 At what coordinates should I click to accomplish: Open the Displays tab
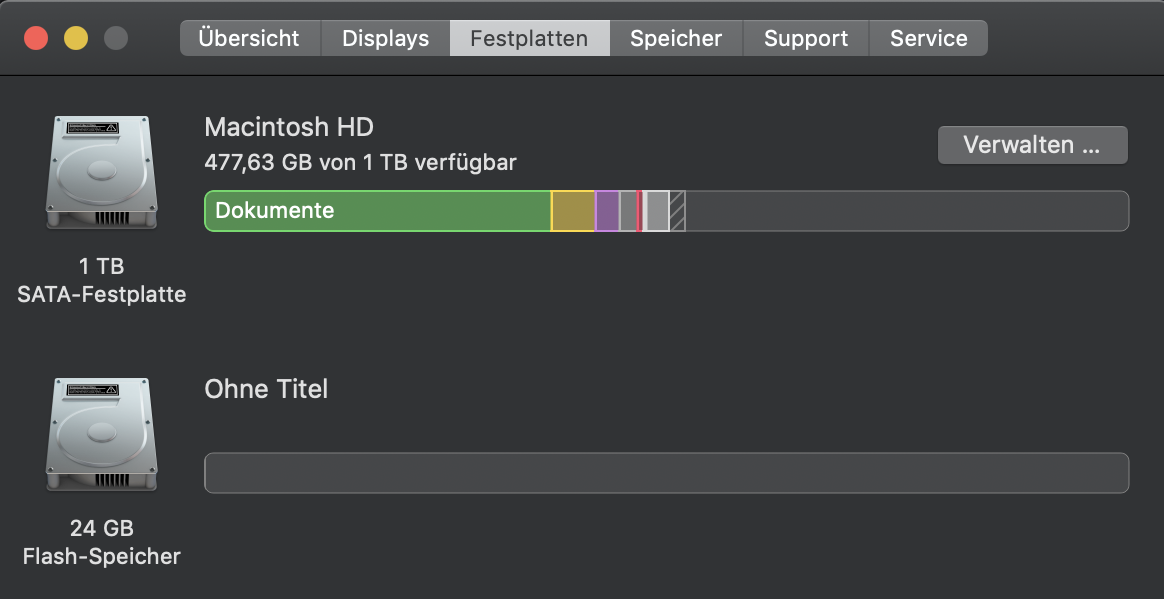tap(385, 39)
